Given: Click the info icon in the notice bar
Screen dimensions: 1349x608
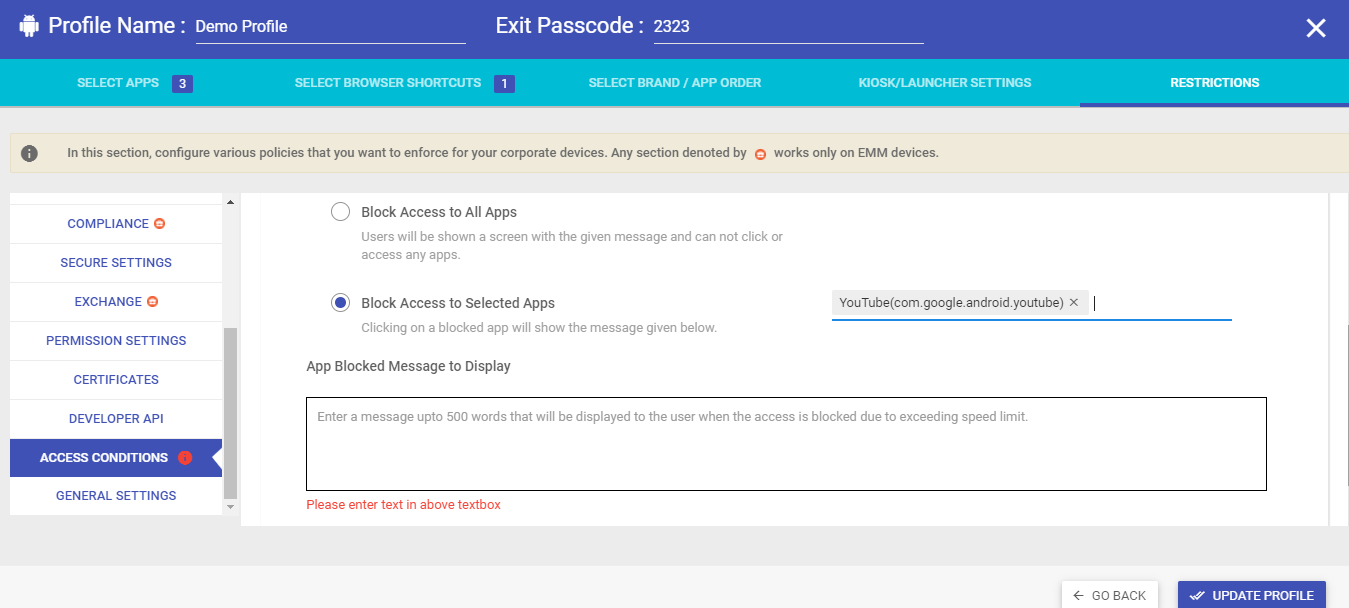Looking at the screenshot, I should pyautogui.click(x=29, y=152).
